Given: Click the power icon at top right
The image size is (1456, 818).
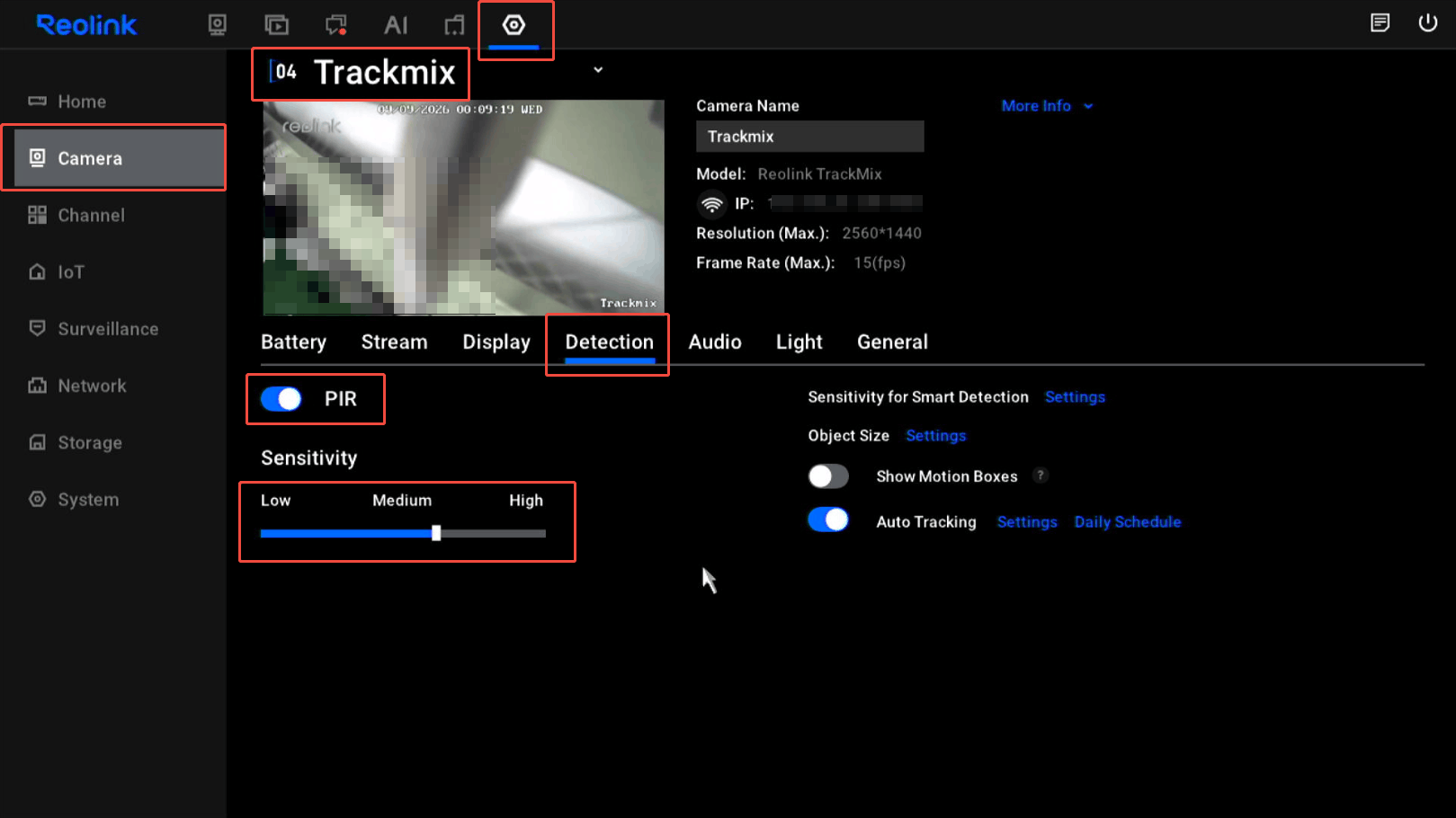Looking at the screenshot, I should [x=1427, y=22].
